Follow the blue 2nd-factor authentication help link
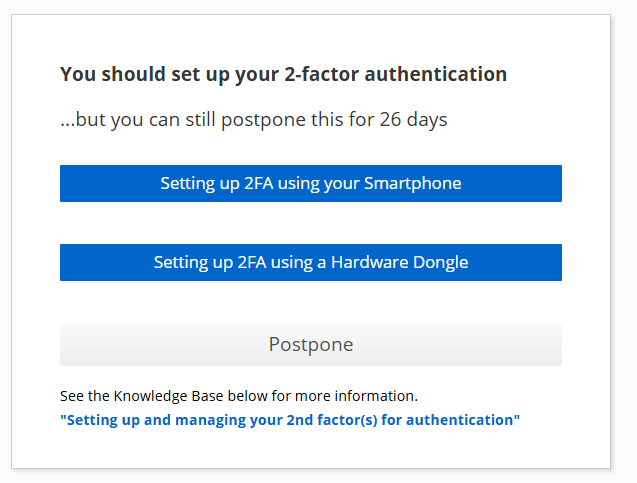Image resolution: width=637 pixels, height=483 pixels. pyautogui.click(x=290, y=420)
